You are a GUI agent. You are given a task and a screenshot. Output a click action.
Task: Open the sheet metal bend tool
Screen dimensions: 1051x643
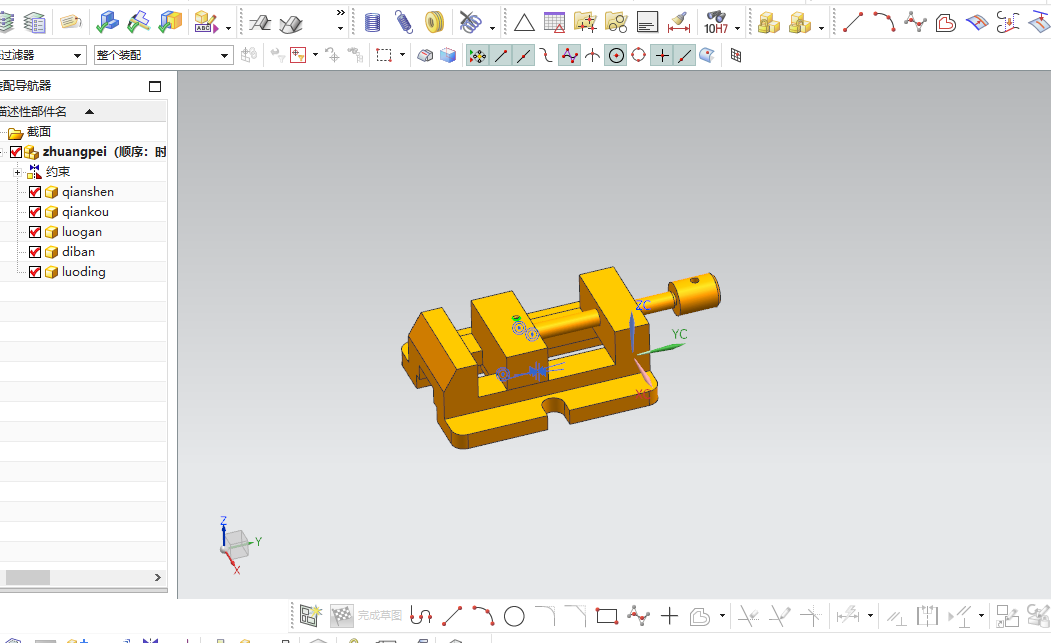[259, 23]
